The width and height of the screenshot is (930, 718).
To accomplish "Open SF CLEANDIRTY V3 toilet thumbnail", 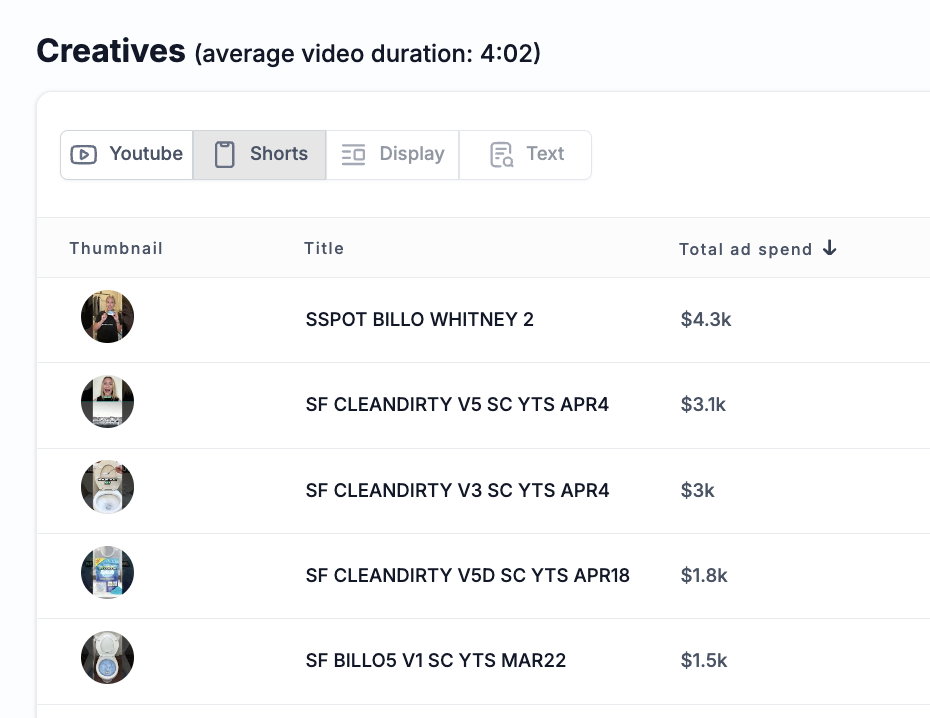I will [x=107, y=487].
